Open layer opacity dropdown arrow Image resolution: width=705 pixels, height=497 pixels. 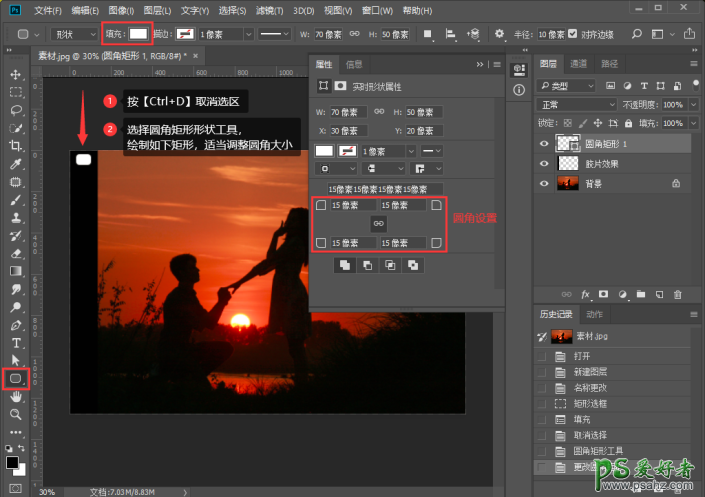tap(693, 105)
